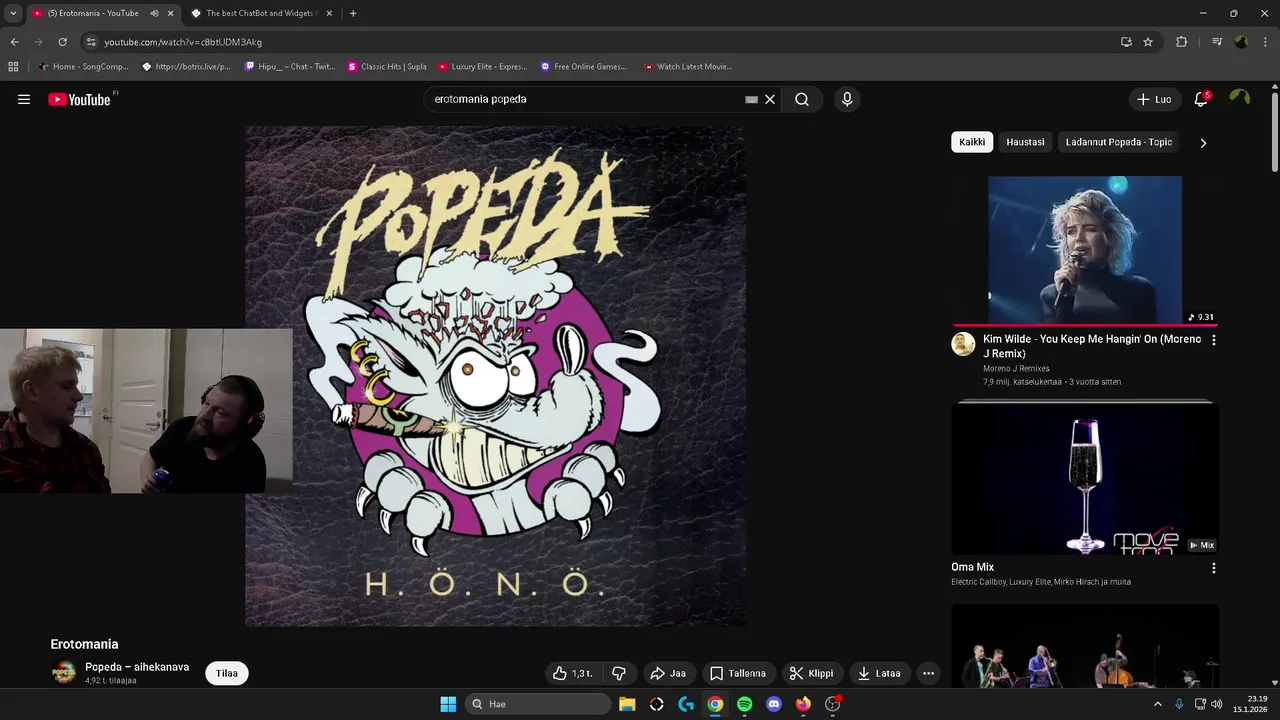Clear the search text with the X icon

tap(770, 99)
